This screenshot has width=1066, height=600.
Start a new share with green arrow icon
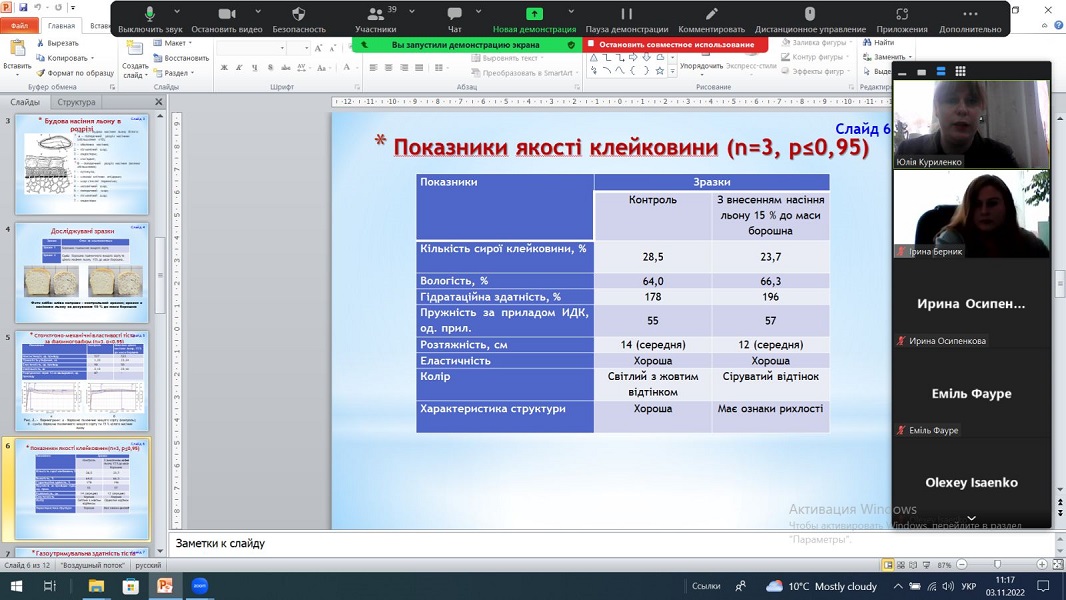point(534,19)
